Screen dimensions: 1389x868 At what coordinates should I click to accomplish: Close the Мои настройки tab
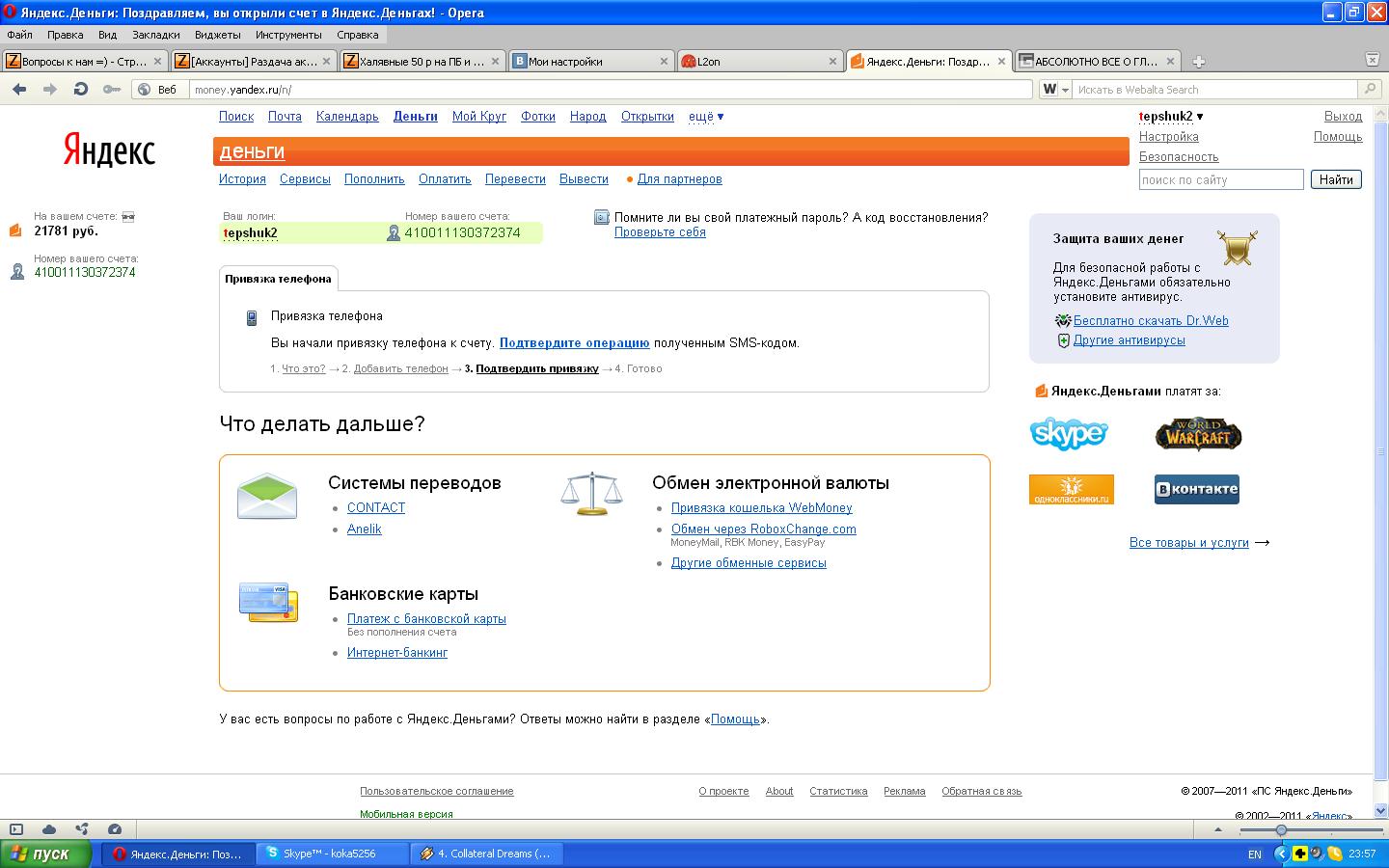(x=664, y=61)
